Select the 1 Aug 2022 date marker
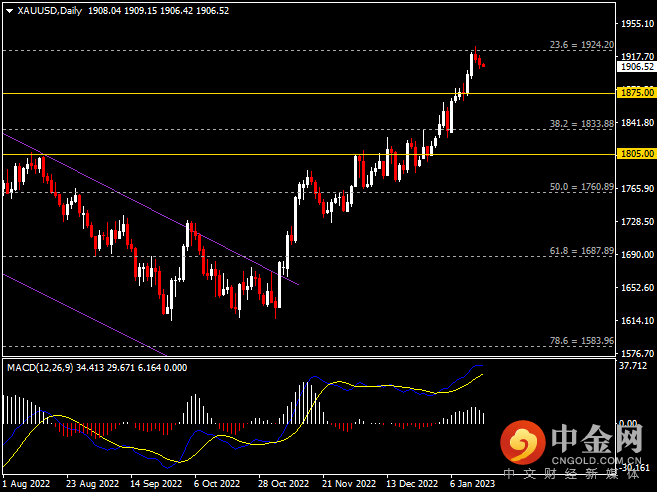Screen dimensions: 657x492 click(29, 482)
